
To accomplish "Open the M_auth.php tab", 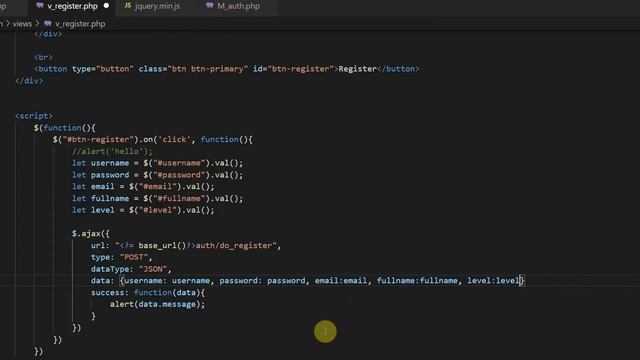I will click(238, 6).
